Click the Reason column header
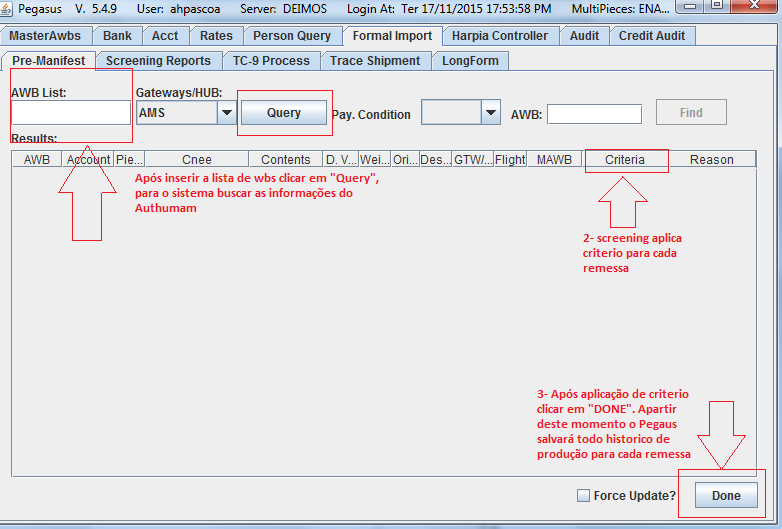This screenshot has height=529, width=782. click(712, 160)
